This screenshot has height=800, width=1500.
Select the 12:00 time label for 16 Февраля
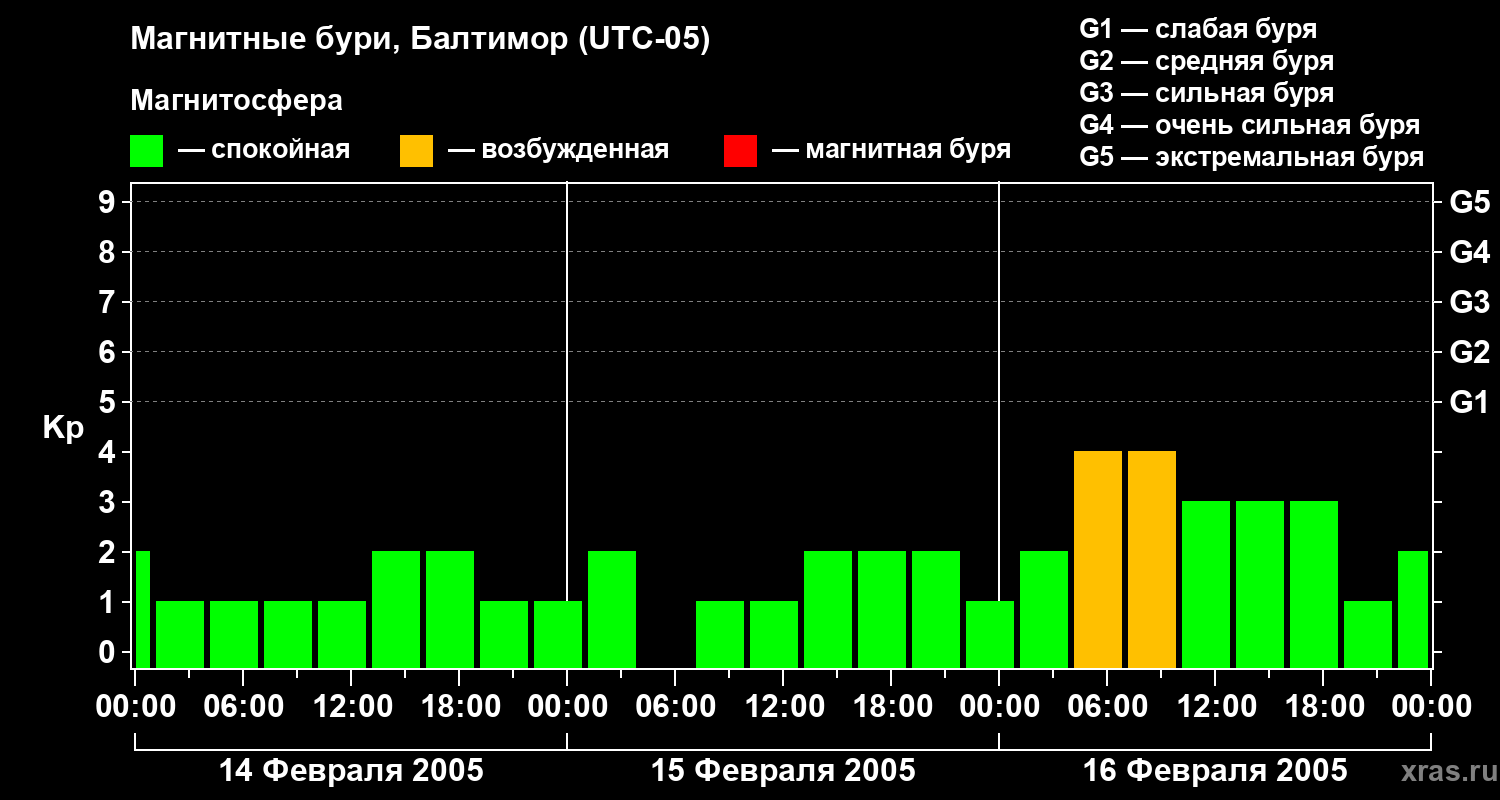[1215, 706]
